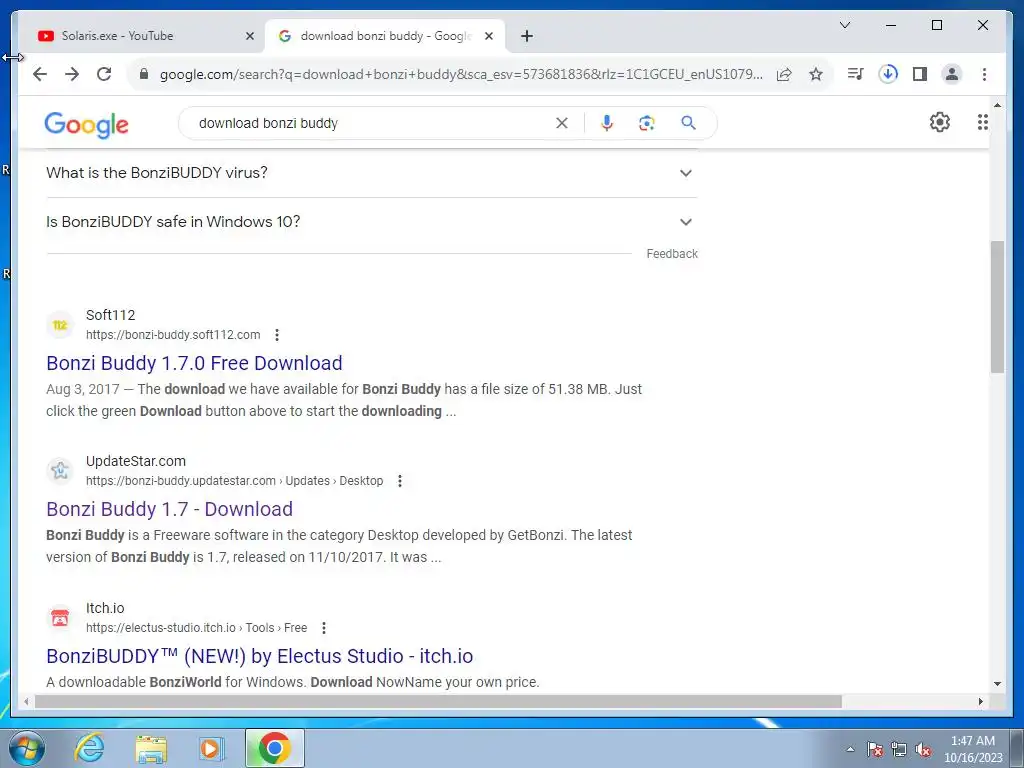The height and width of the screenshot is (768, 1024).
Task: Open 'Bonzi Buddy 1.7 - Download' link
Action: (169, 509)
